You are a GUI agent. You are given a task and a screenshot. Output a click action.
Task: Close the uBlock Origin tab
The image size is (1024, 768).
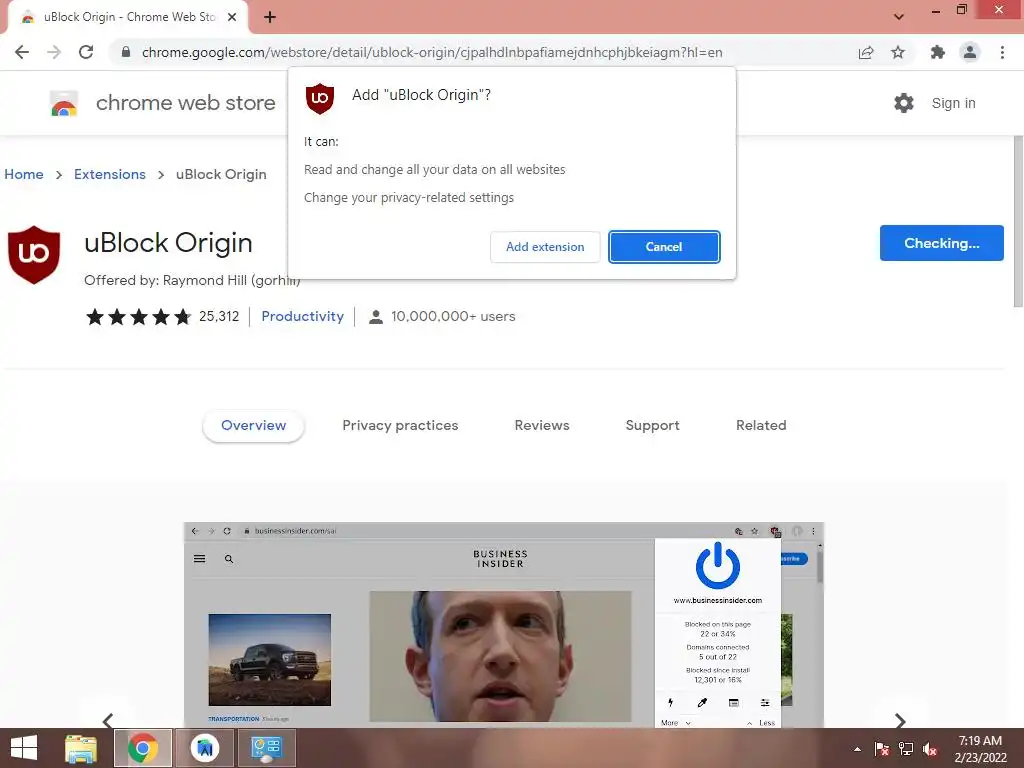pyautogui.click(x=232, y=17)
